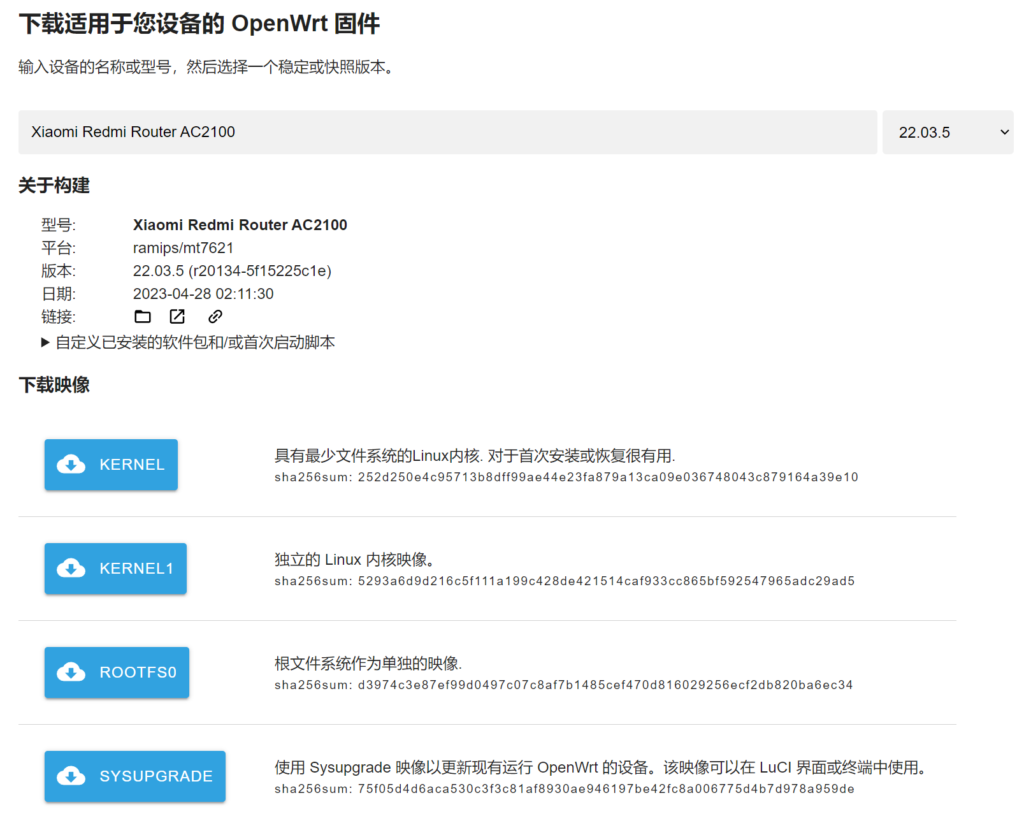1024x814 pixels.
Task: Click the ROOTFS0 sha256sum hash text
Action: pos(564,685)
